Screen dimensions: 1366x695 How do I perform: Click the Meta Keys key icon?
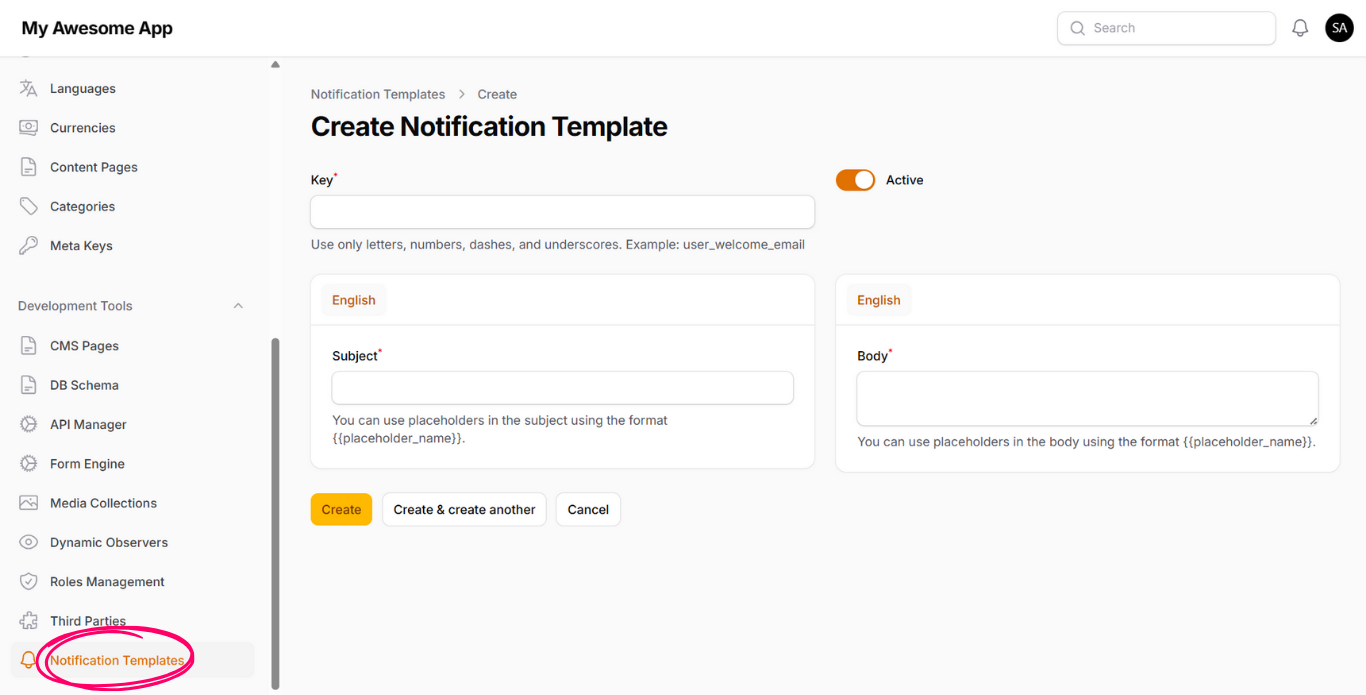click(x=29, y=246)
